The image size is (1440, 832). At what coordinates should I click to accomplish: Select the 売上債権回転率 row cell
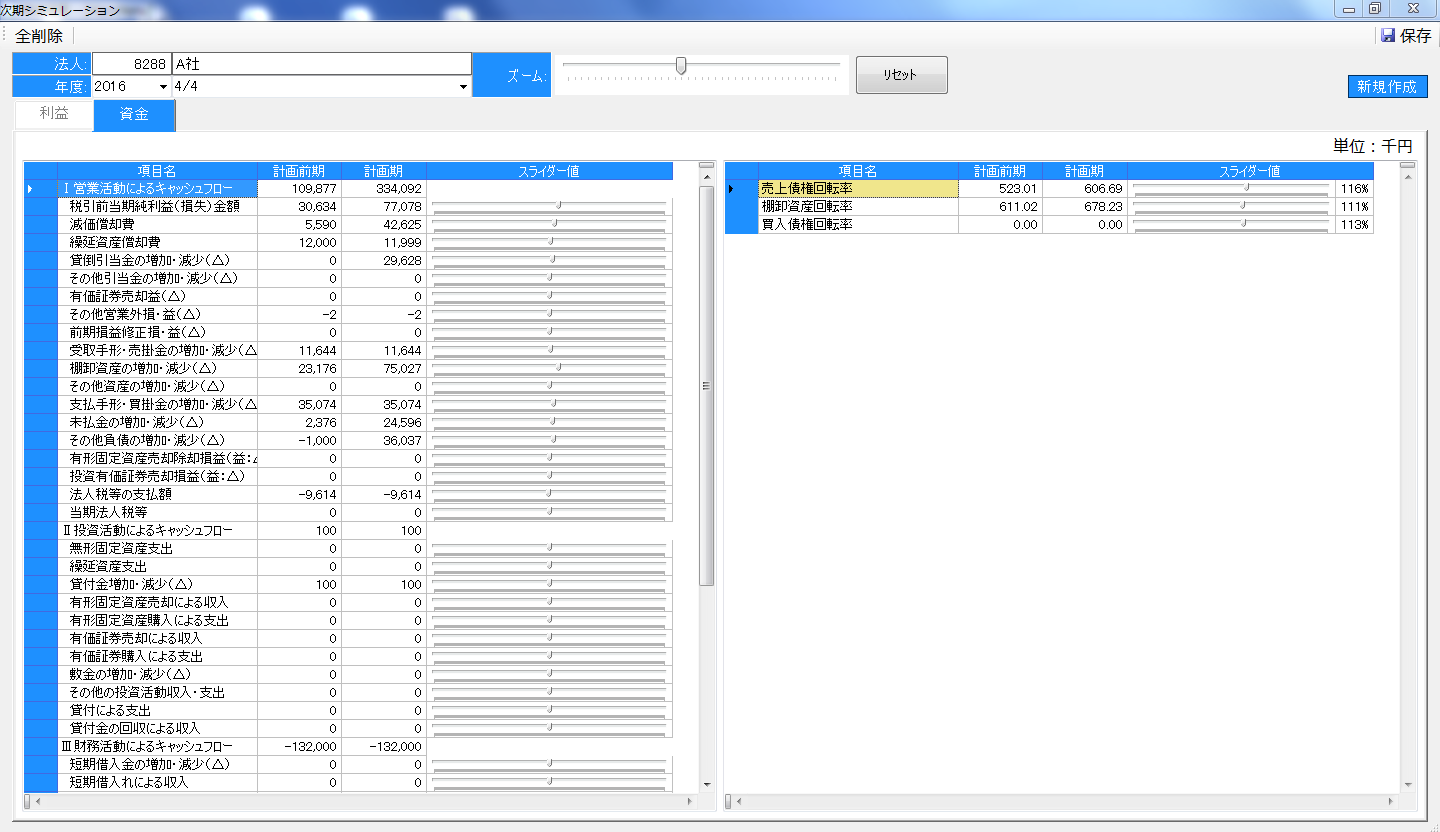pos(857,188)
